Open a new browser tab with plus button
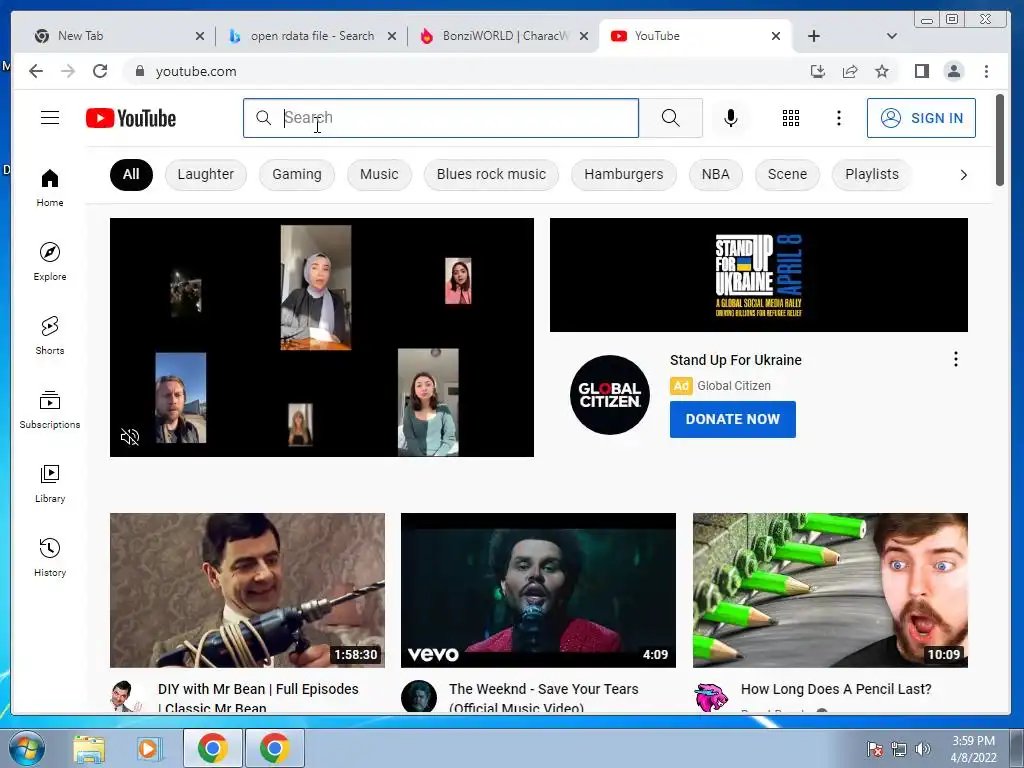 pyautogui.click(x=814, y=37)
